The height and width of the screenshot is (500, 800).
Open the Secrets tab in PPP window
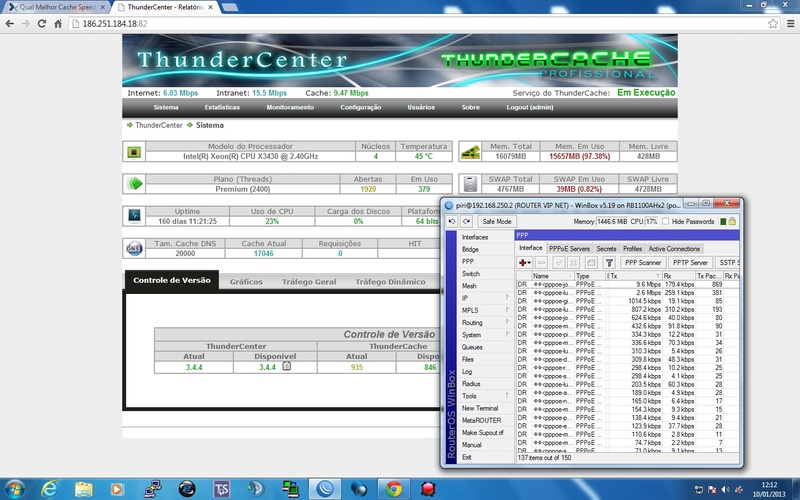pyautogui.click(x=606, y=248)
